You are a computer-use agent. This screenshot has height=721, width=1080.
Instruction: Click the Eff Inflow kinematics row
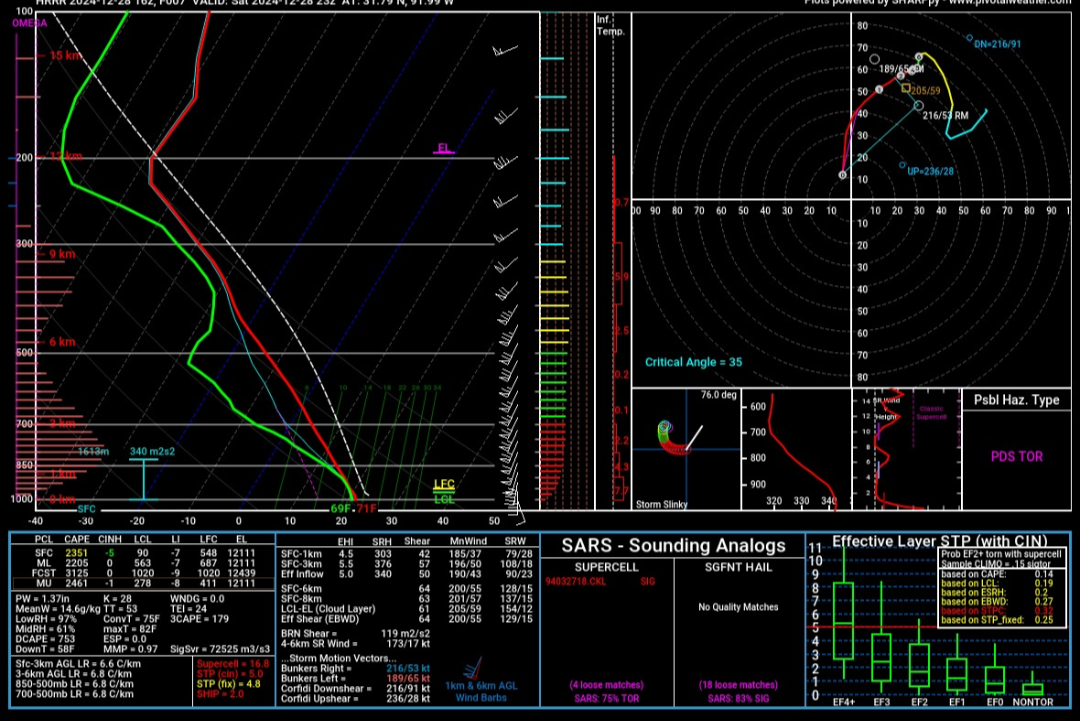pyautogui.click(x=406, y=574)
